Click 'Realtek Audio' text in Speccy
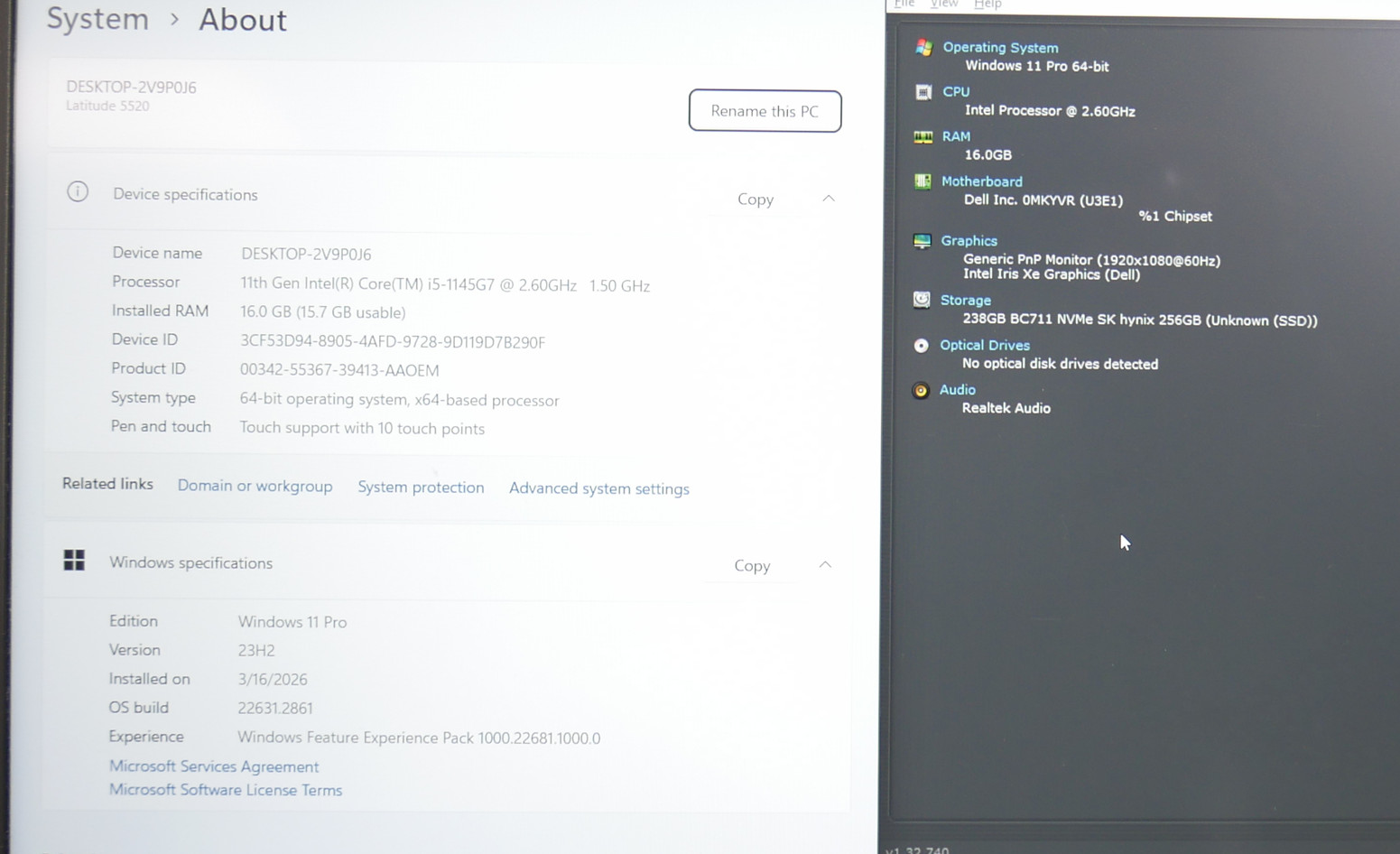Image resolution: width=1400 pixels, height=854 pixels. point(1006,408)
